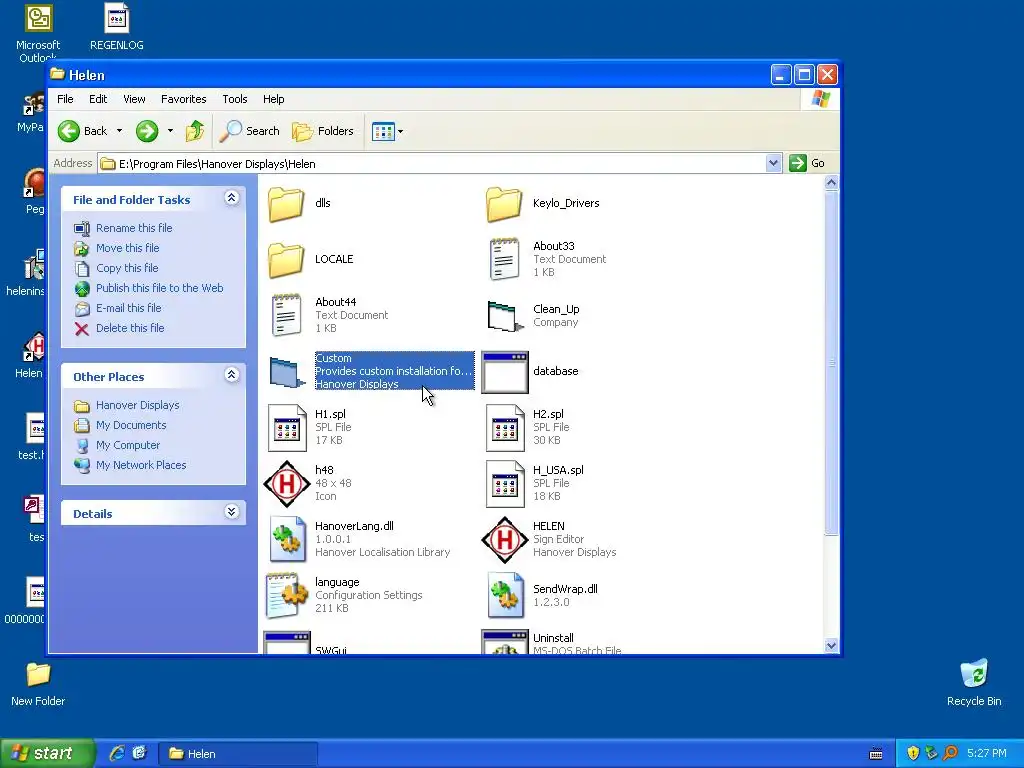Open the Windows Start menu
The width and height of the screenshot is (1024, 768).
coord(47,754)
